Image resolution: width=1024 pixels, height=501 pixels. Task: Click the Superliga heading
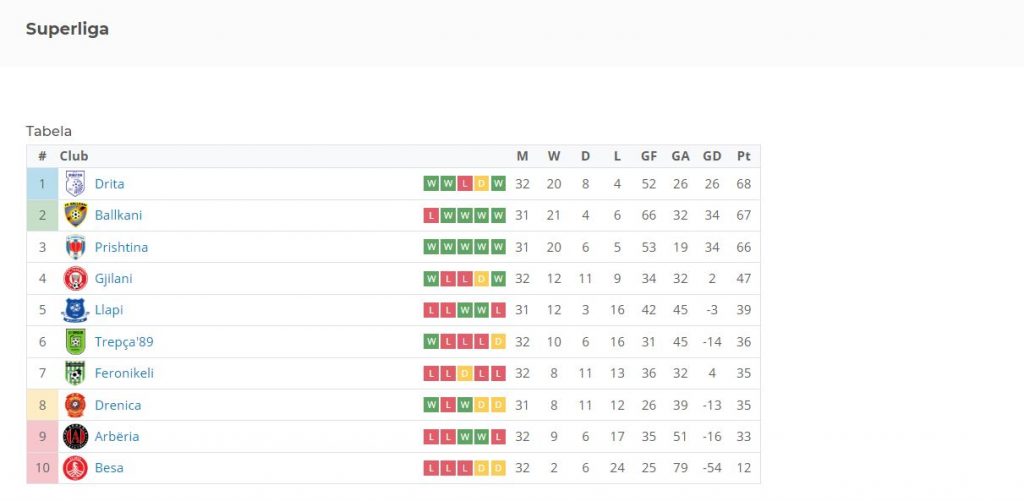(67, 29)
